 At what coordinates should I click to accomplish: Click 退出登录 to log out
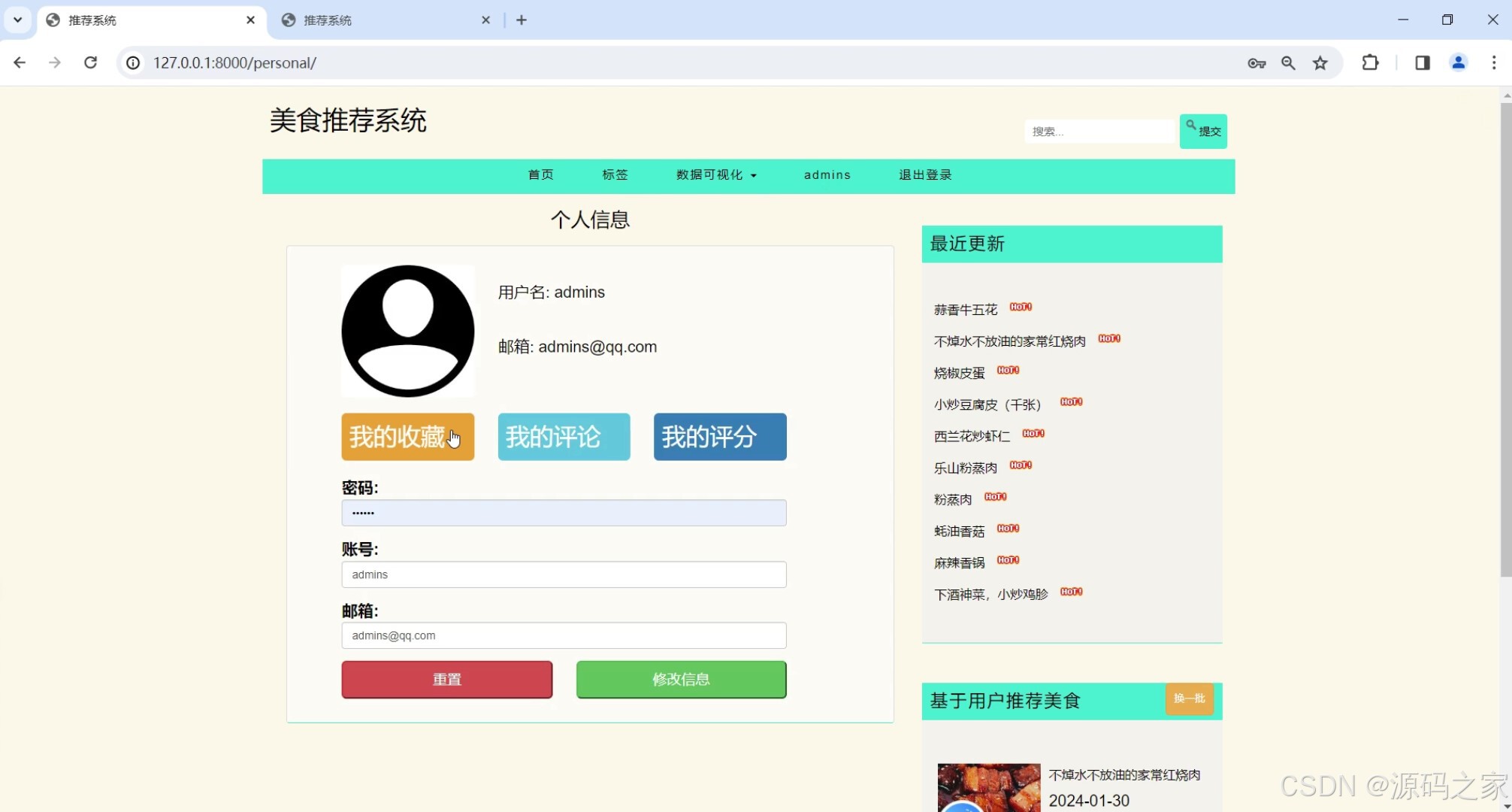(x=924, y=174)
